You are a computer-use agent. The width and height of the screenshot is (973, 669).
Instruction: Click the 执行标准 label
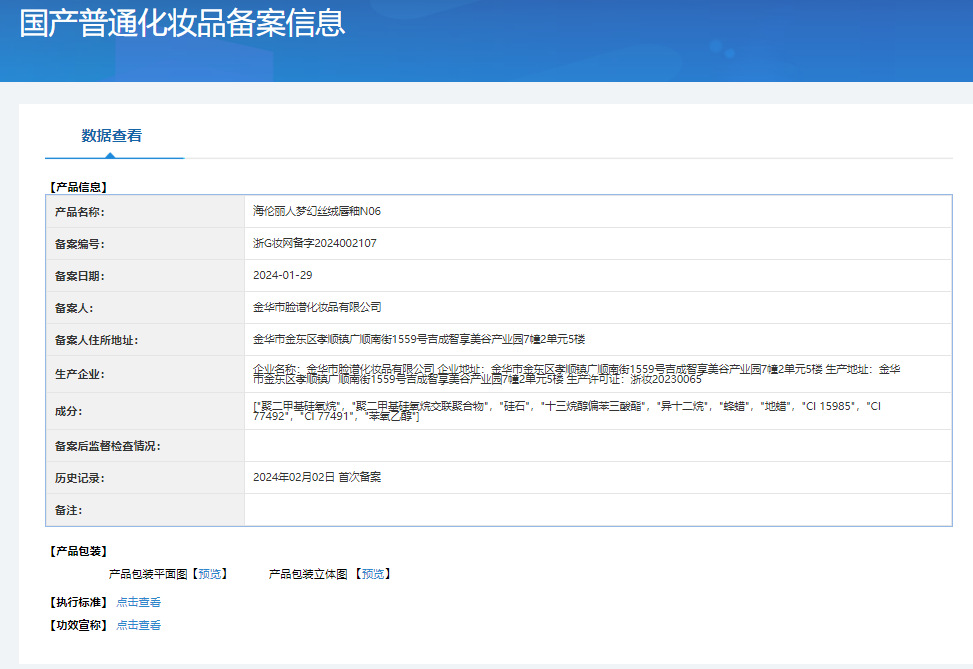pos(79,602)
